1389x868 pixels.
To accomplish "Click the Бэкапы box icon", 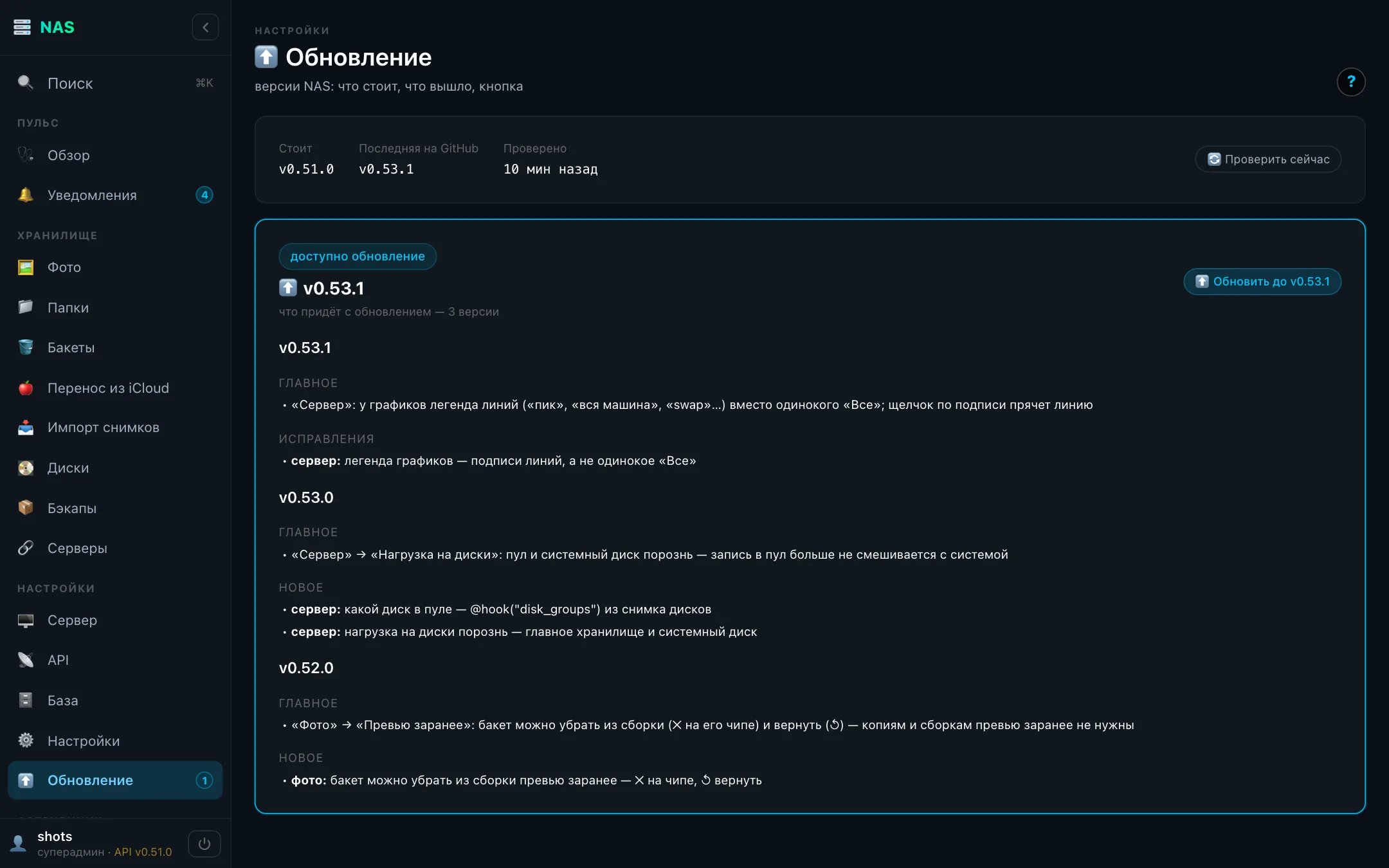I will (x=26, y=508).
